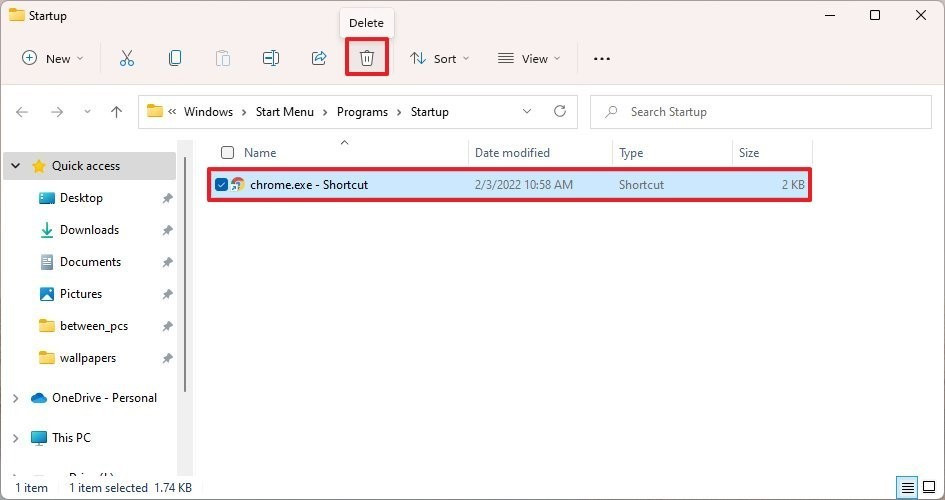Viewport: 945px width, 500px height.
Task: Open the View dropdown menu
Action: click(529, 58)
